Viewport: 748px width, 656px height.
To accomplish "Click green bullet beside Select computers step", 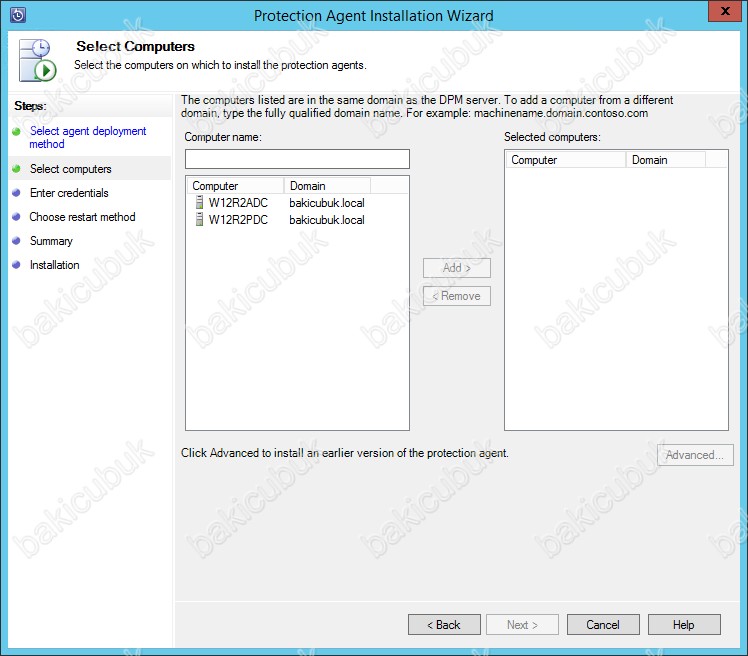I will (16, 169).
